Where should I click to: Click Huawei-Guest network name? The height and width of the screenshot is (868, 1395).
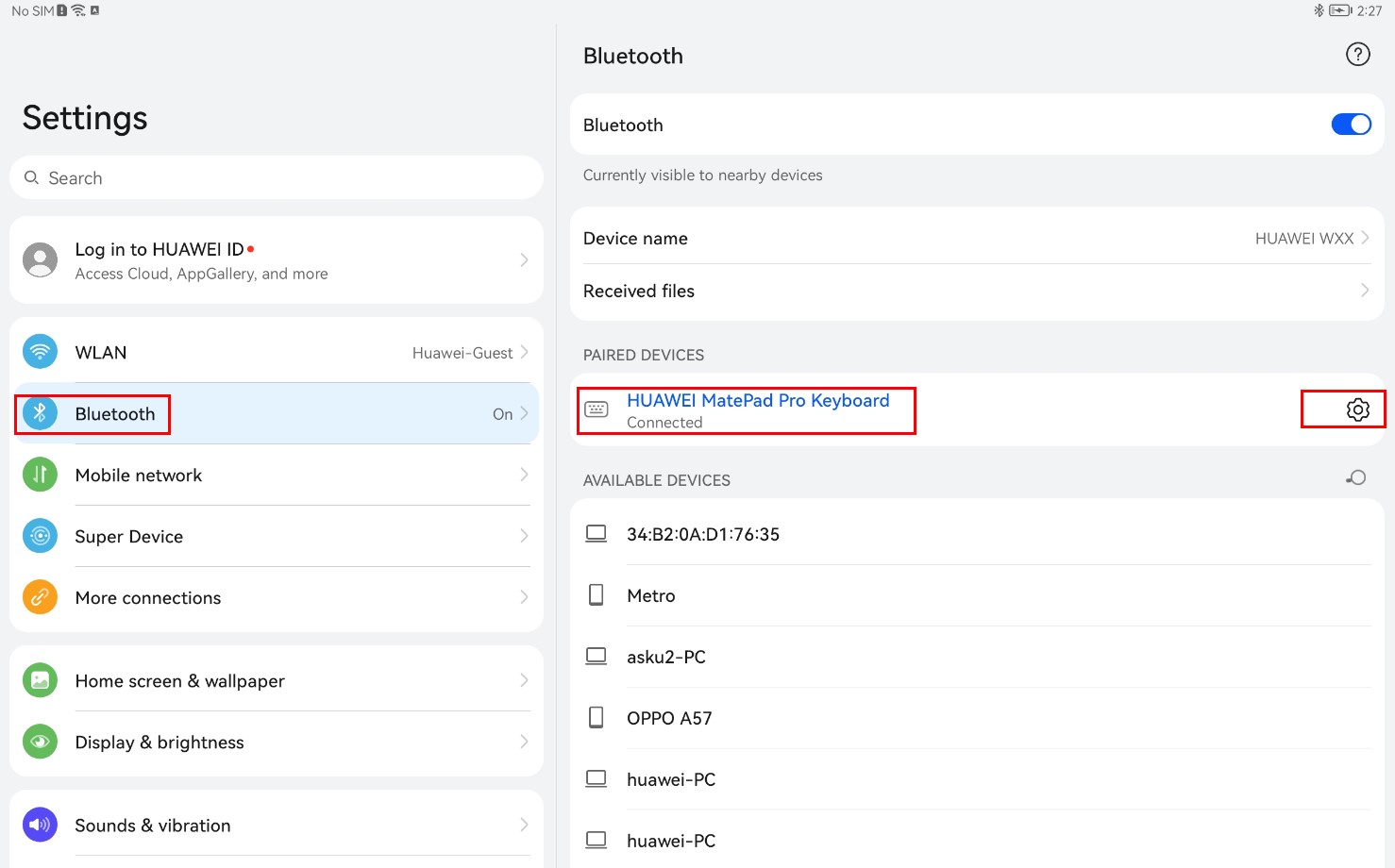(x=462, y=353)
